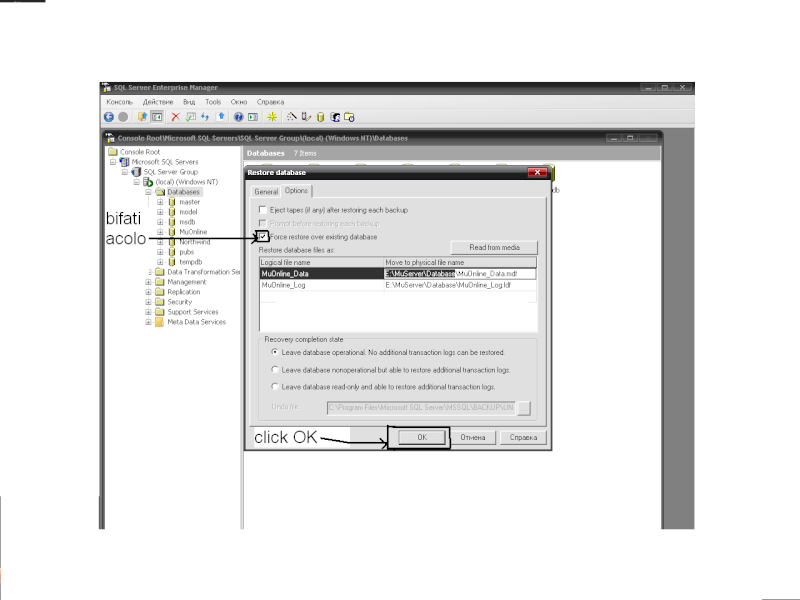Expand the Security folder node
Image resolution: width=800 pixels, height=600 pixels.
point(148,302)
